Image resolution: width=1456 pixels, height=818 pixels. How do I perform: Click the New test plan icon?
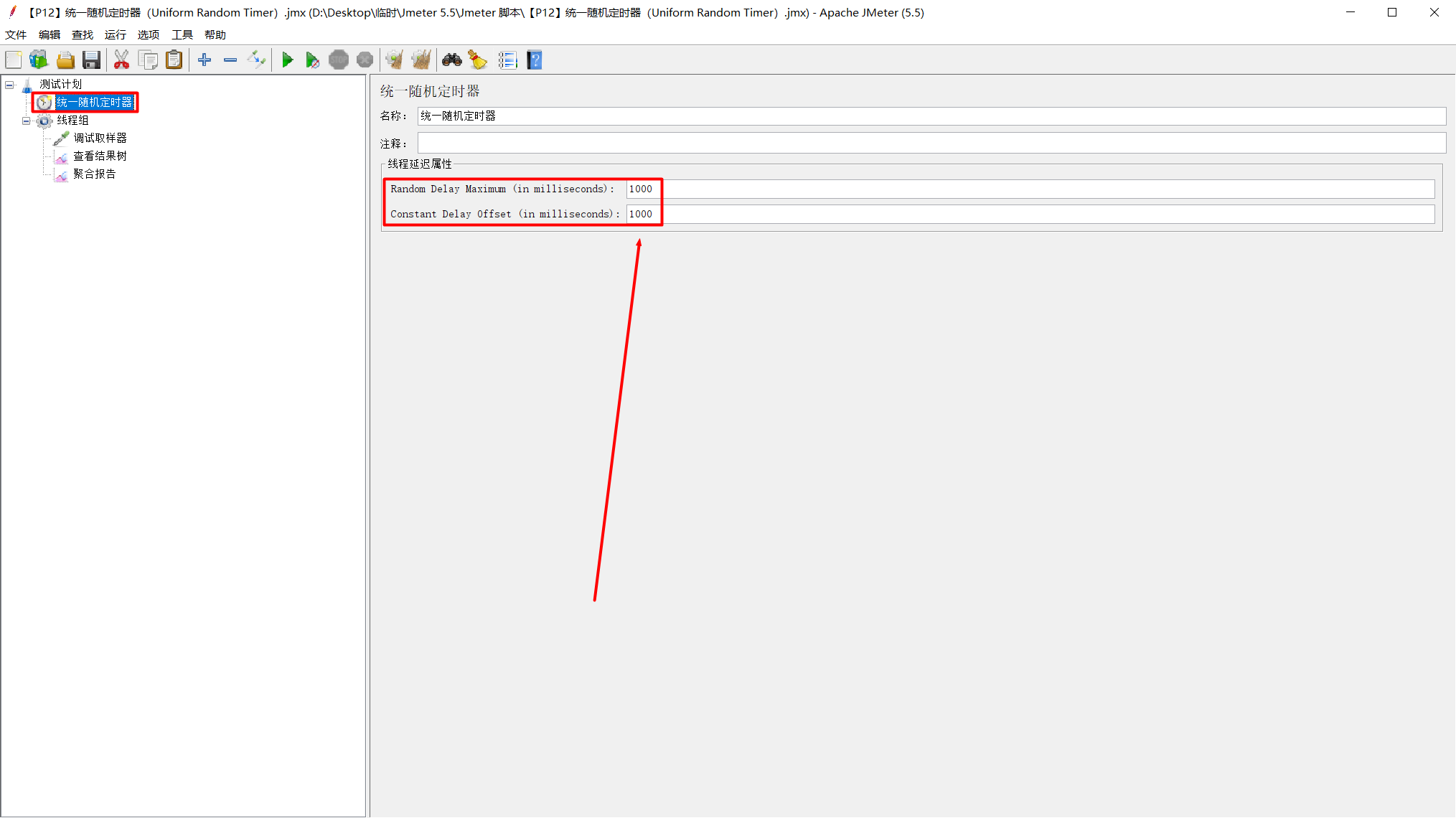14,60
